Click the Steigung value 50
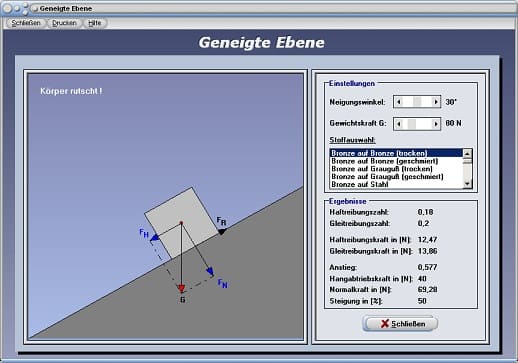This screenshot has width=518, height=363. pyautogui.click(x=422, y=301)
